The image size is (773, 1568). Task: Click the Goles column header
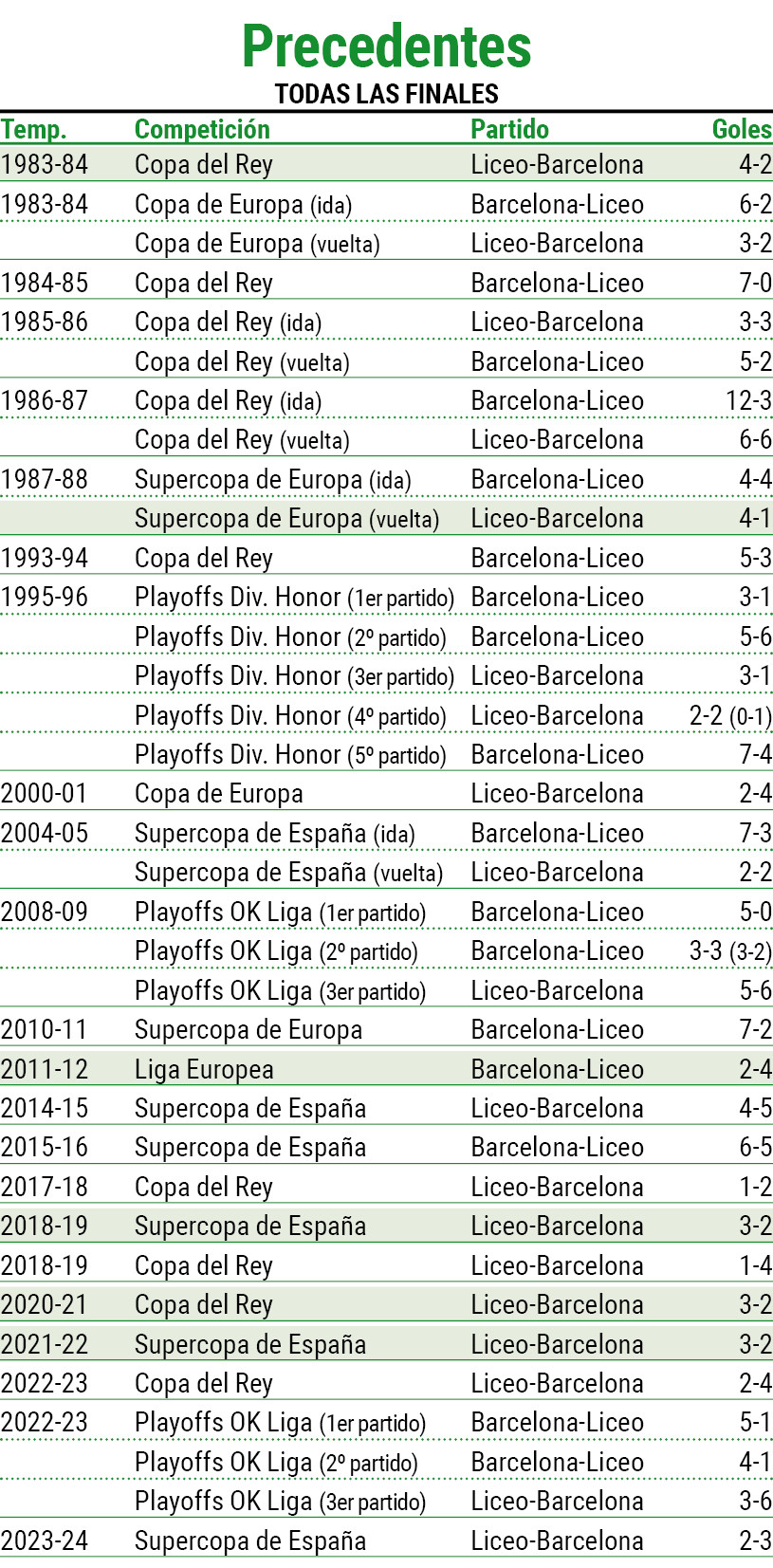(743, 129)
